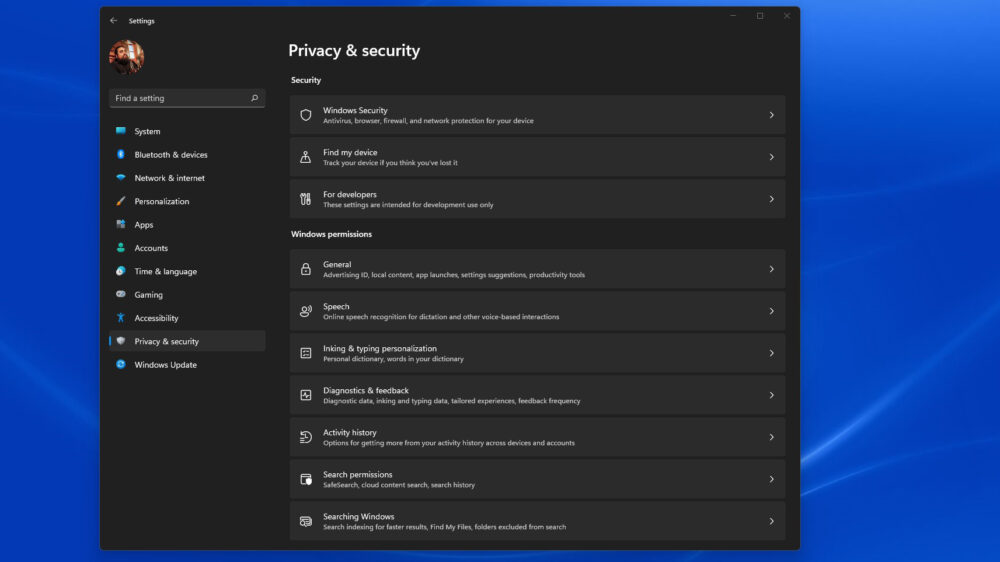Open General title
The height and width of the screenshot is (562, 1000).
[x=337, y=265]
